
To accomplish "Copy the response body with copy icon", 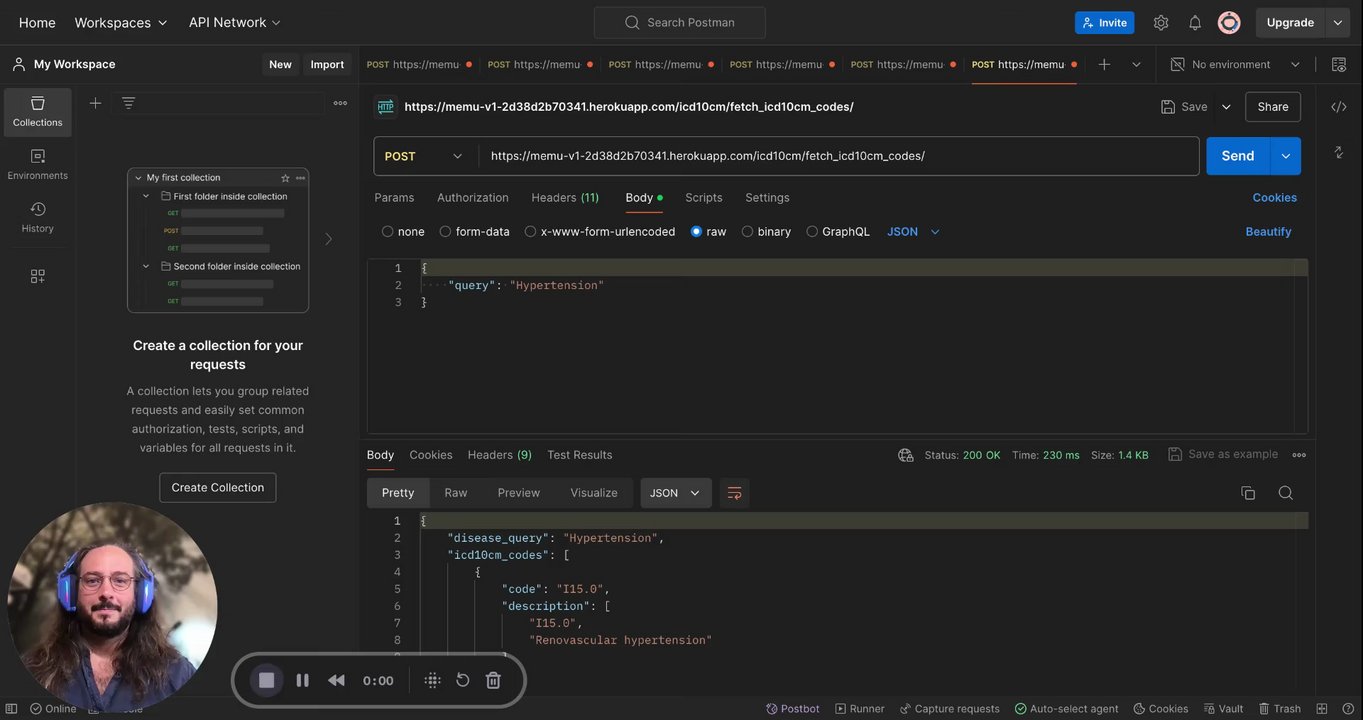I will [x=1247, y=493].
